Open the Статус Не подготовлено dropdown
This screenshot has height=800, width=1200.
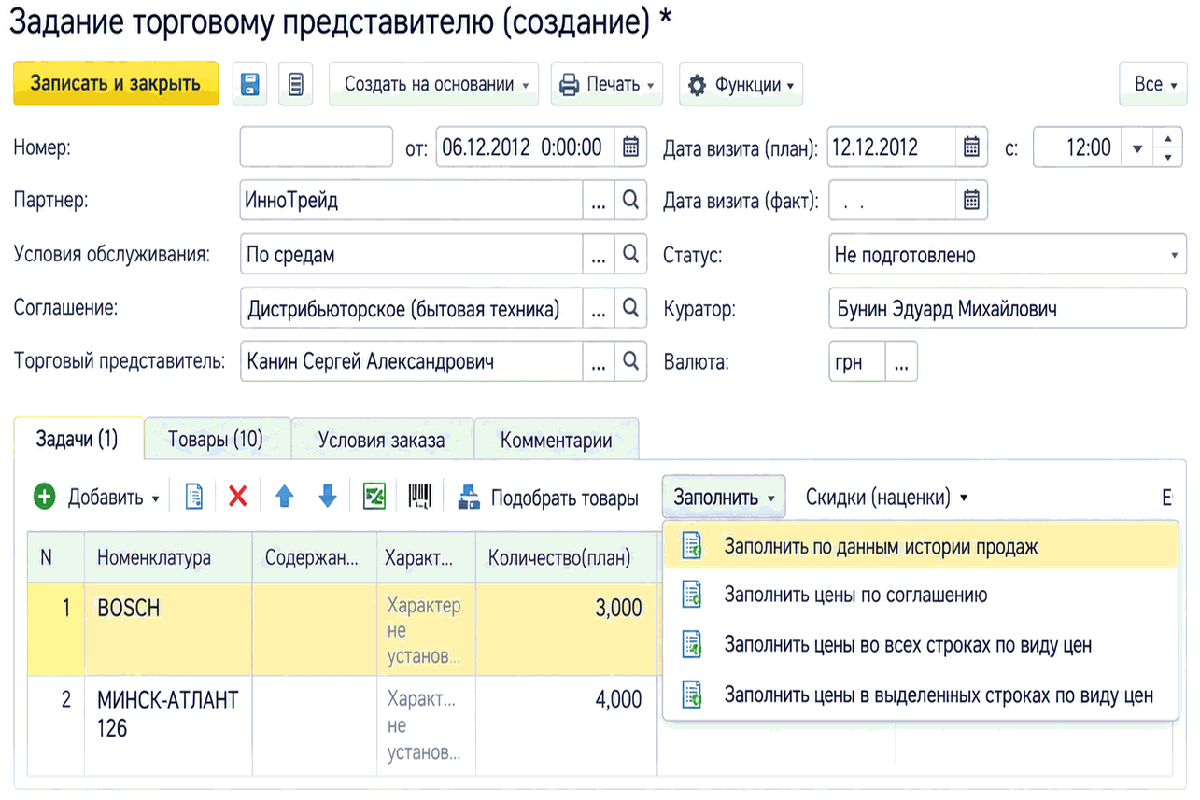coord(1174,255)
